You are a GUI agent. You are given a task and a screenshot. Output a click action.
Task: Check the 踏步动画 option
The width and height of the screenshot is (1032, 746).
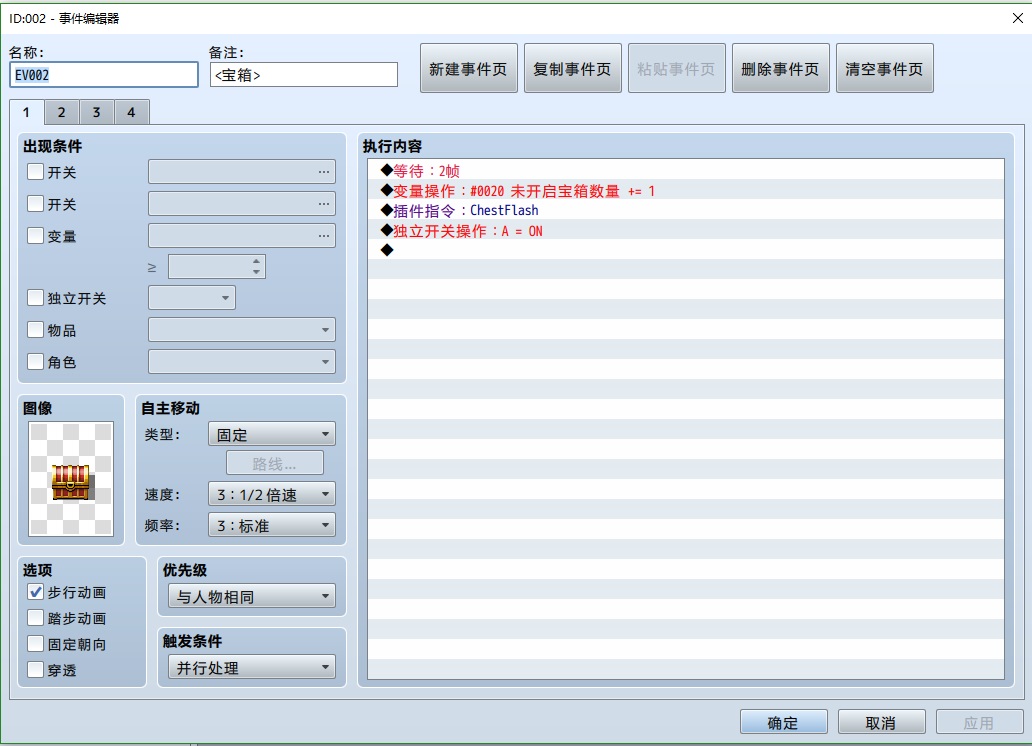pos(36,618)
